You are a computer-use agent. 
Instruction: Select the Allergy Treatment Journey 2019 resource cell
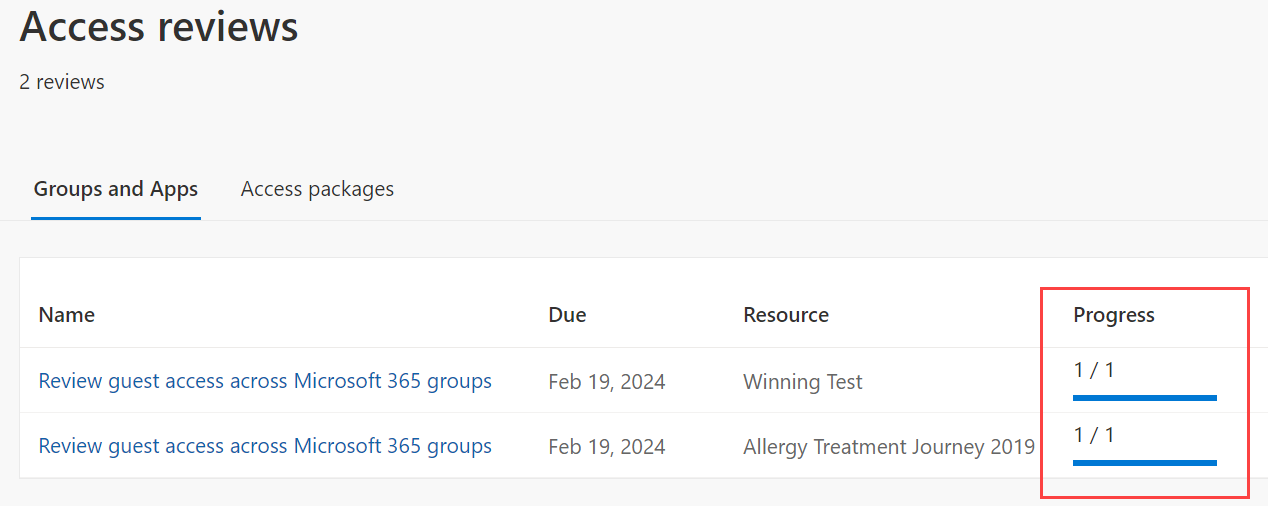pyautogui.click(x=889, y=447)
